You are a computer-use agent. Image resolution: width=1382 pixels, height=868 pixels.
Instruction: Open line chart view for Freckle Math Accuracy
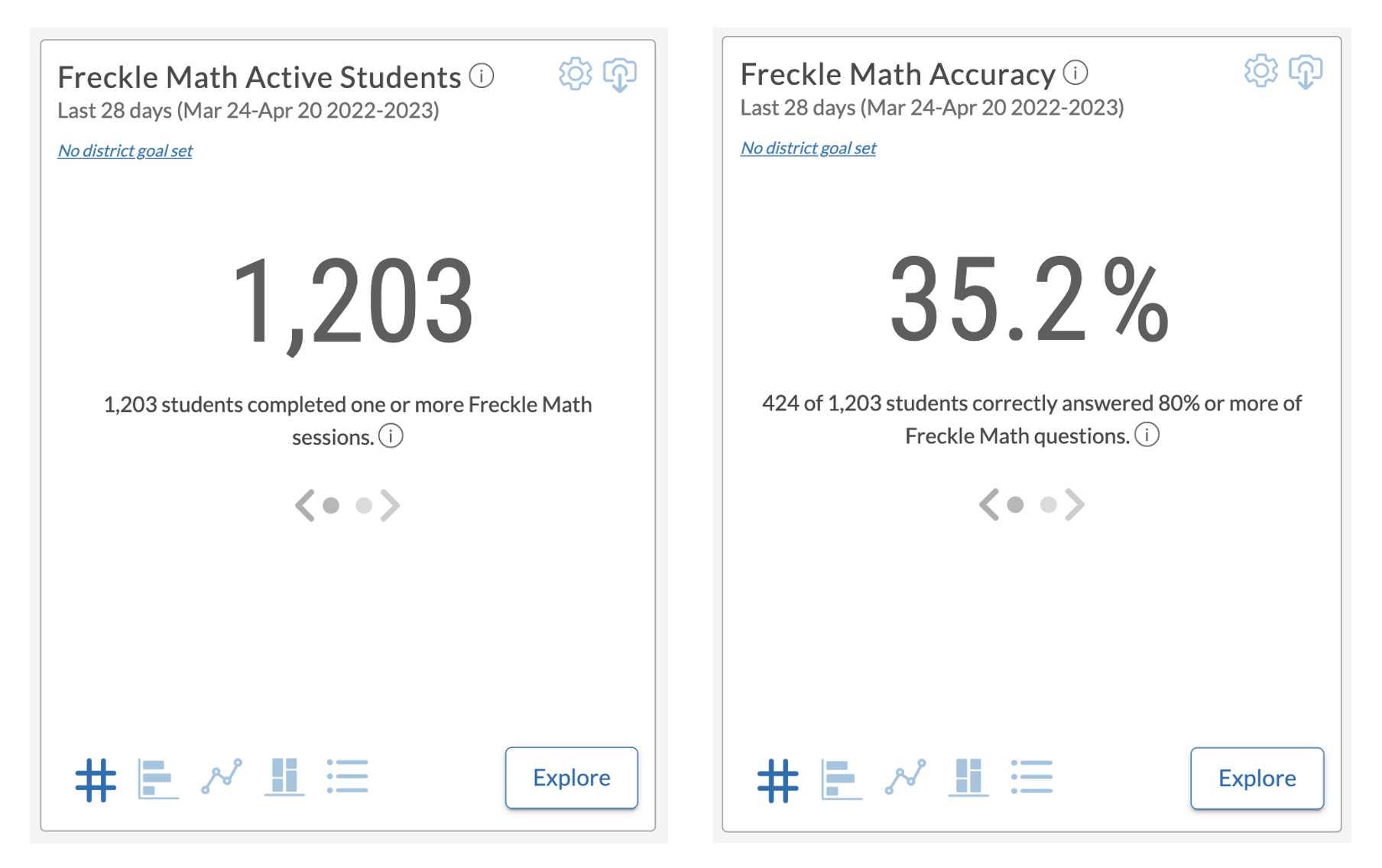[905, 777]
